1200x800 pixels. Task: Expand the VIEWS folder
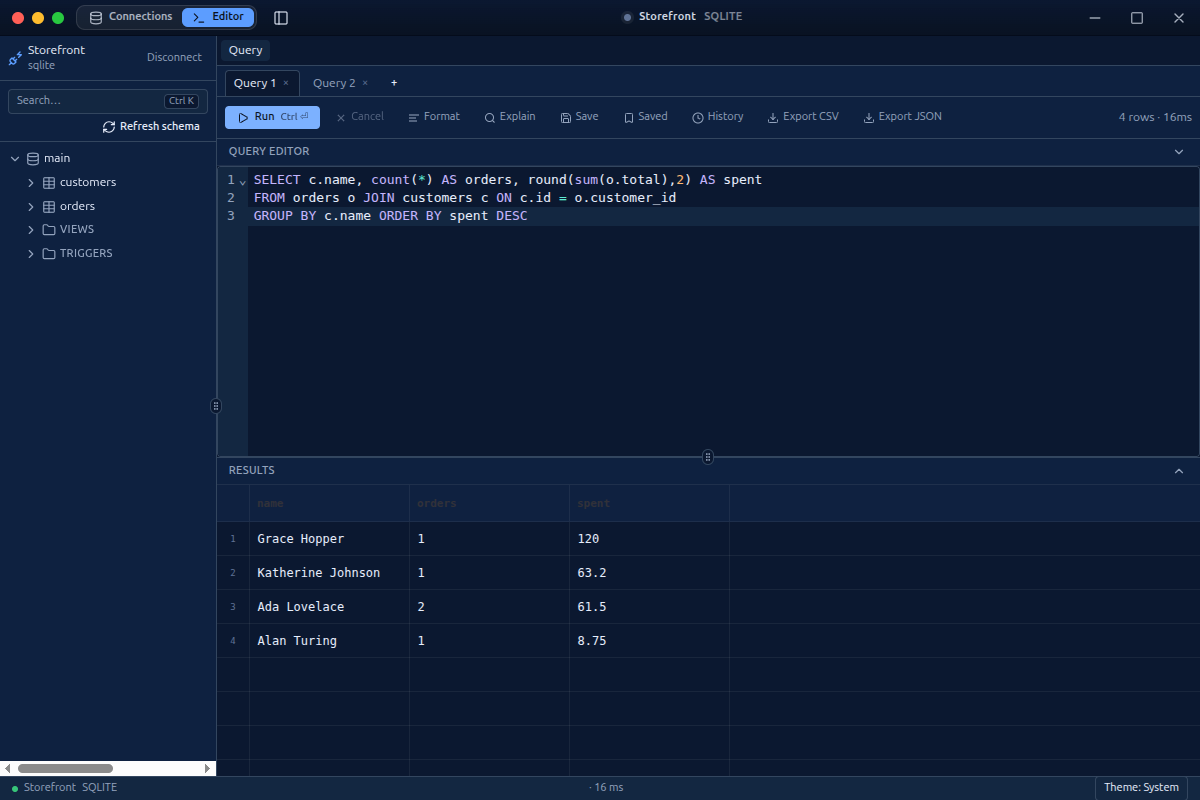click(31, 229)
